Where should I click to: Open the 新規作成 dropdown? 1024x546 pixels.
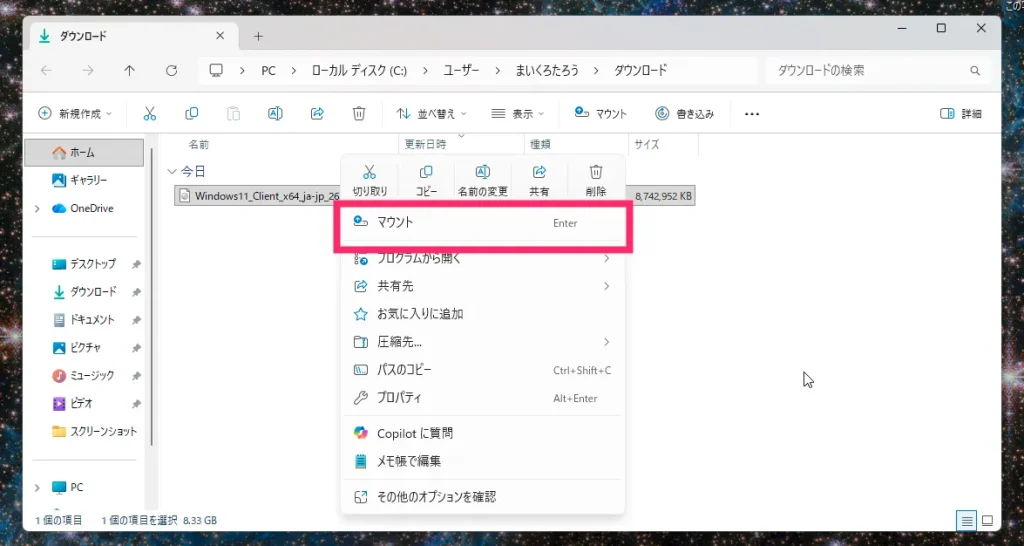click(75, 114)
